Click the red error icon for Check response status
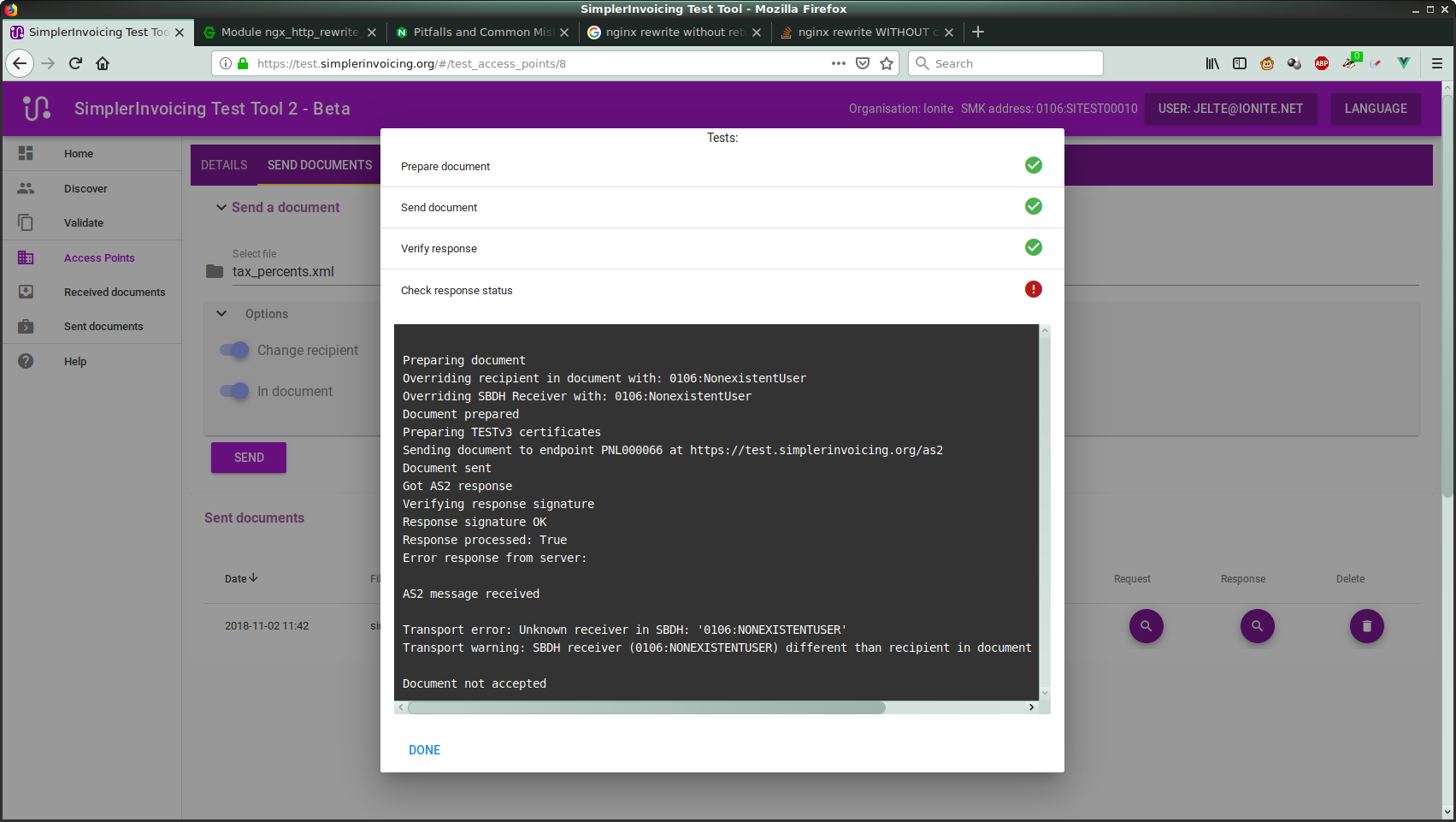Image resolution: width=1456 pixels, height=822 pixels. (1034, 289)
